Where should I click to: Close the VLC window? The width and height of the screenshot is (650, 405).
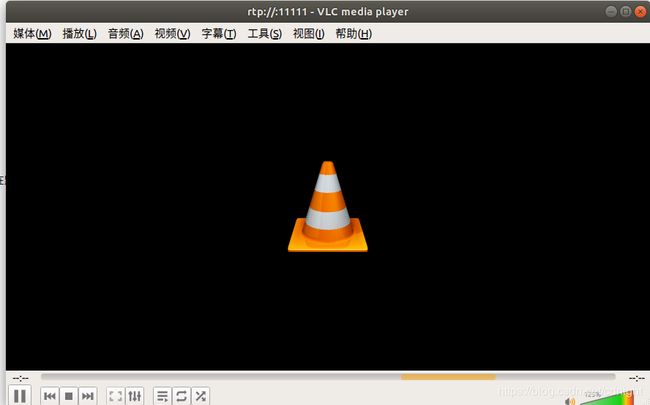pos(640,12)
